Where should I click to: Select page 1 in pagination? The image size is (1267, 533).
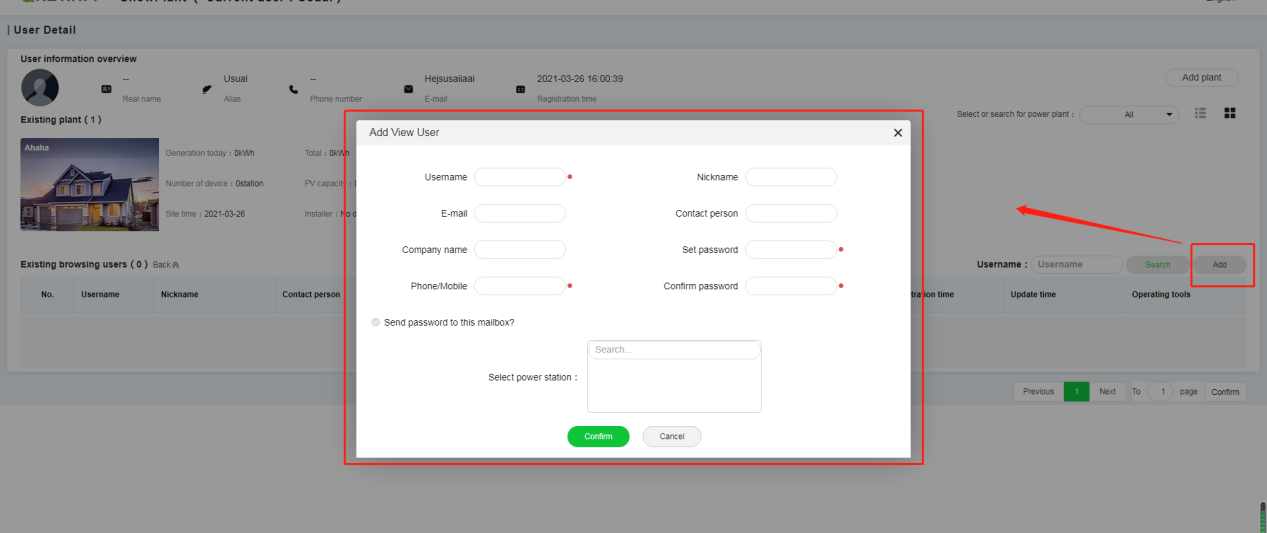point(1076,392)
